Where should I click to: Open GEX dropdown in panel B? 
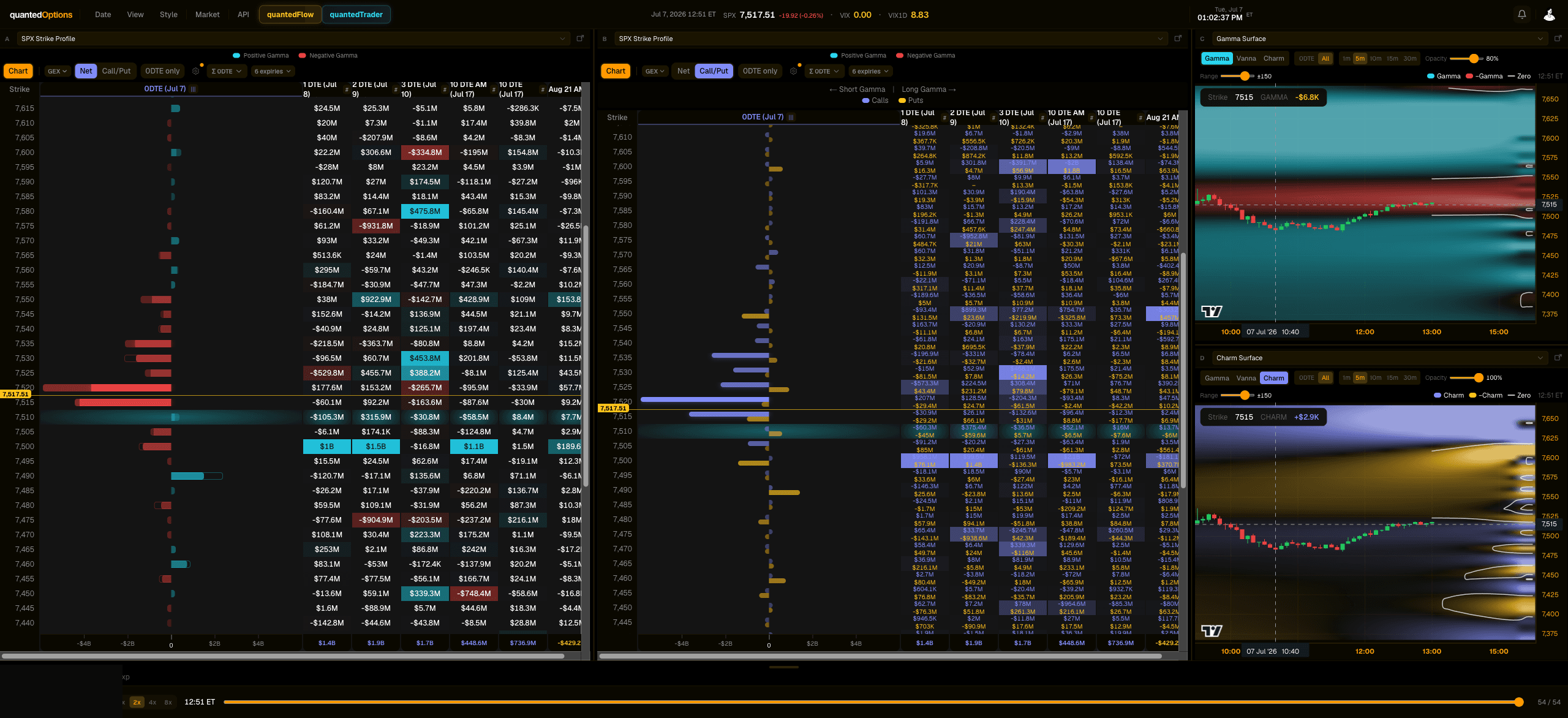655,71
